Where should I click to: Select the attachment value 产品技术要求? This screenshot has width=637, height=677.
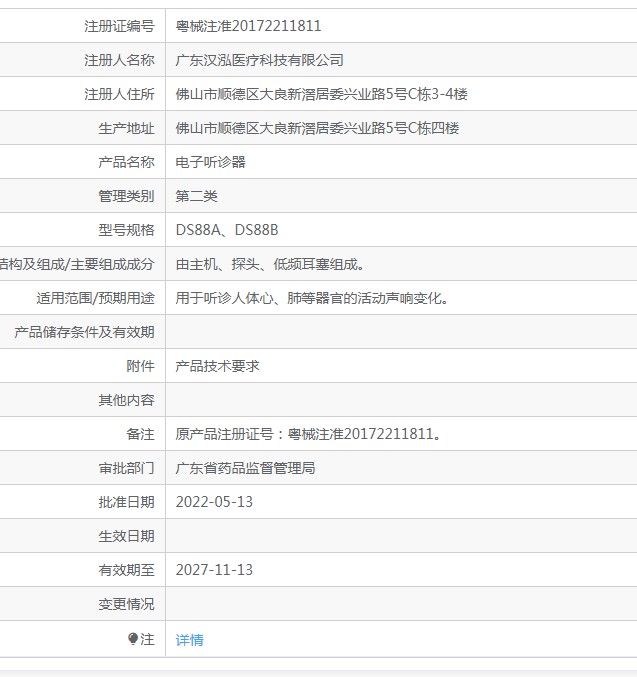coord(217,366)
